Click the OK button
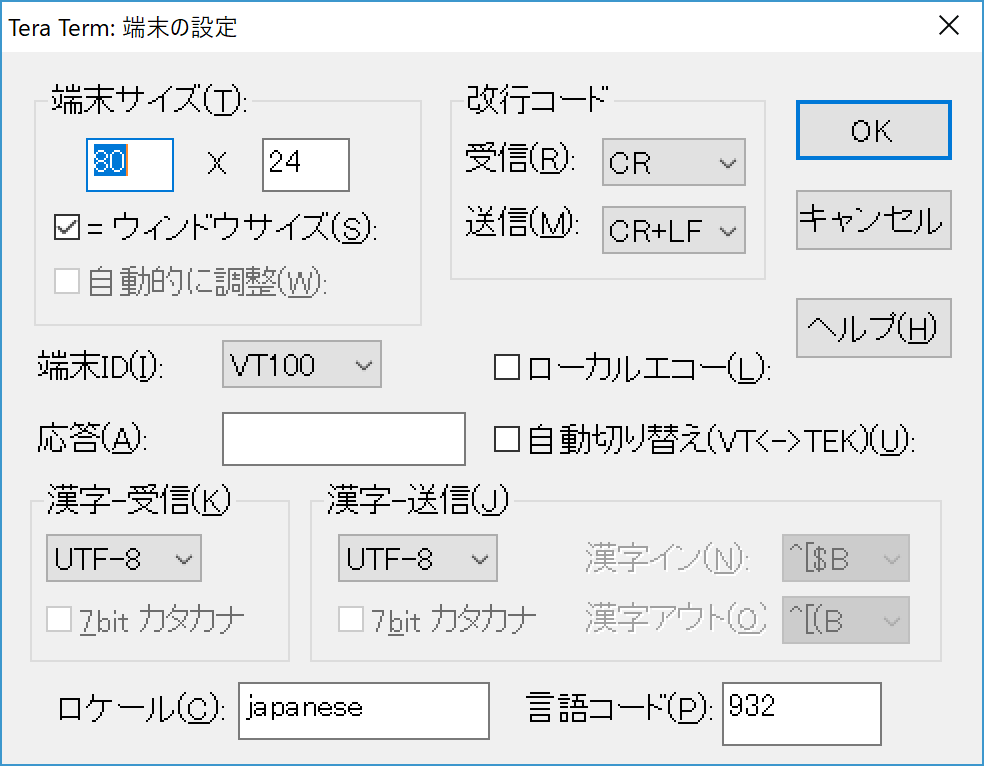Screen dimensions: 984x766 pos(873,131)
